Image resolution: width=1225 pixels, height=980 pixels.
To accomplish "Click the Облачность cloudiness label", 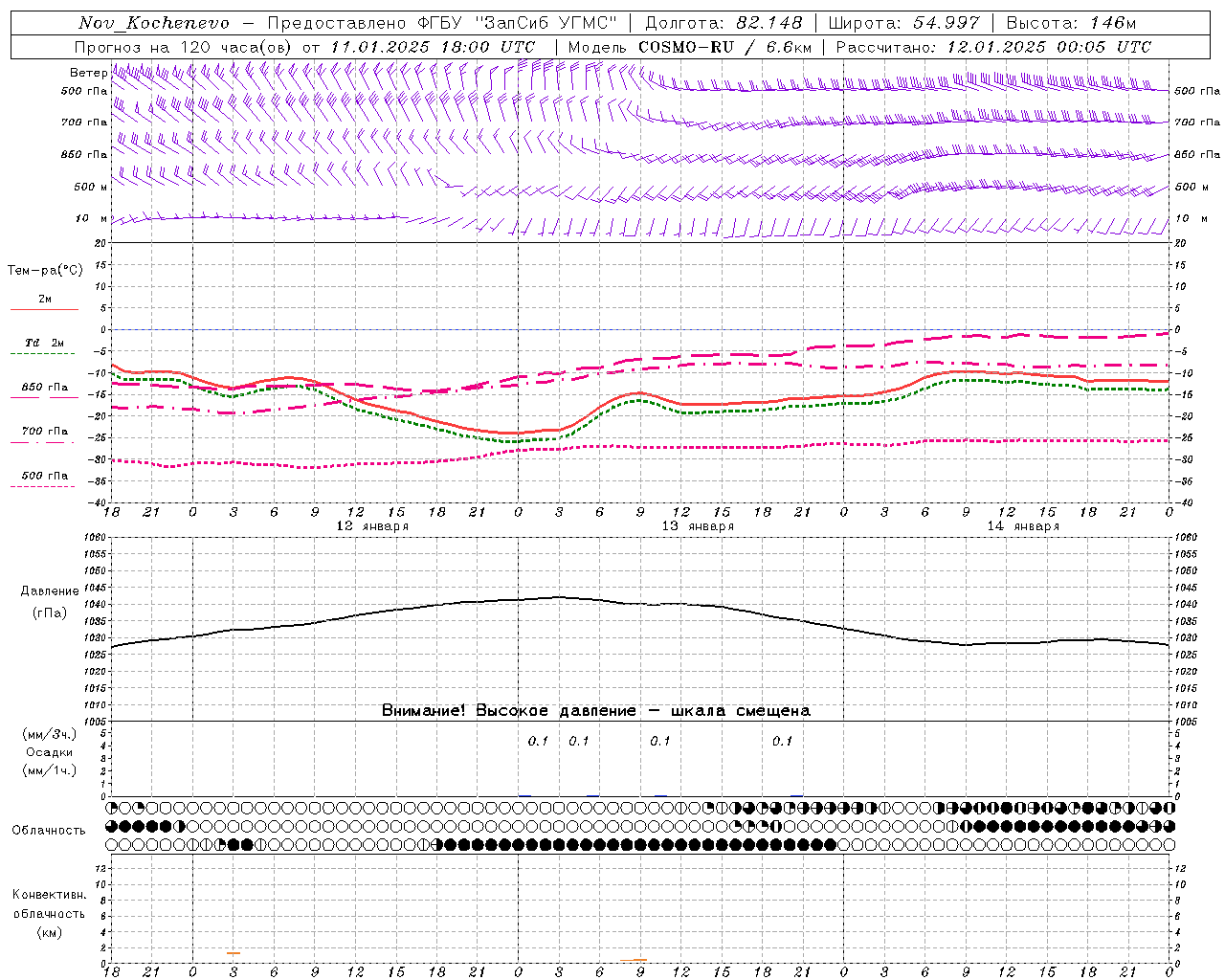I will (49, 831).
